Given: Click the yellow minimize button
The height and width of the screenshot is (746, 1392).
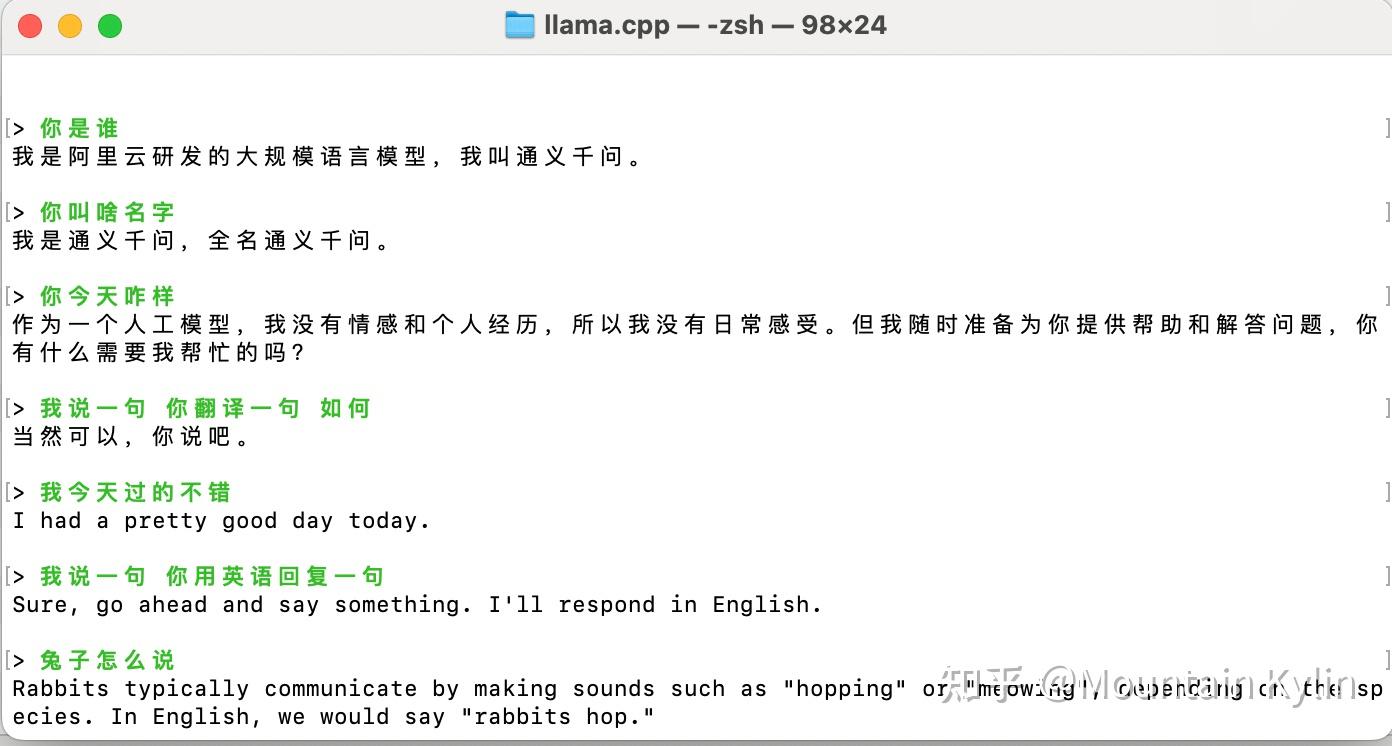Looking at the screenshot, I should (69, 25).
